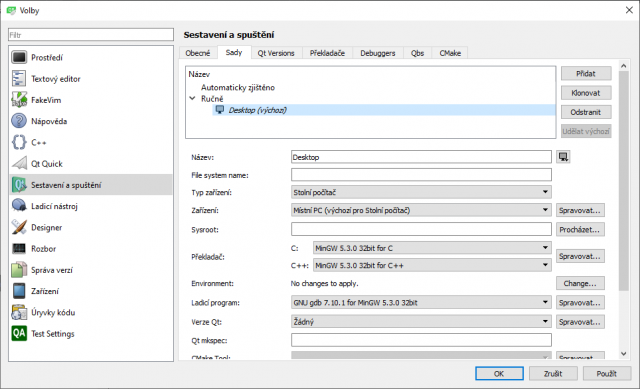Screen dimensions: 640x389
Task: Select the Správa verzí icon
Action: [x=19, y=270]
